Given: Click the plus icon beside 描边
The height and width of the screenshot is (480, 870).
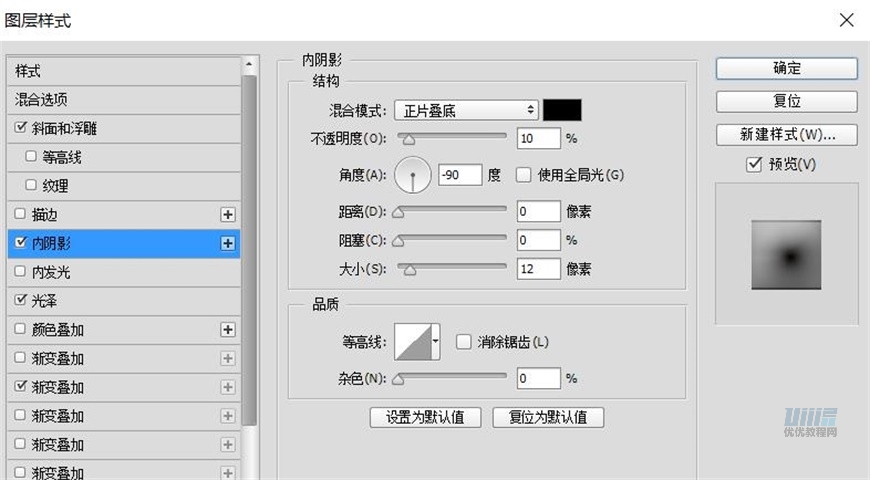Looking at the screenshot, I should pos(227,215).
